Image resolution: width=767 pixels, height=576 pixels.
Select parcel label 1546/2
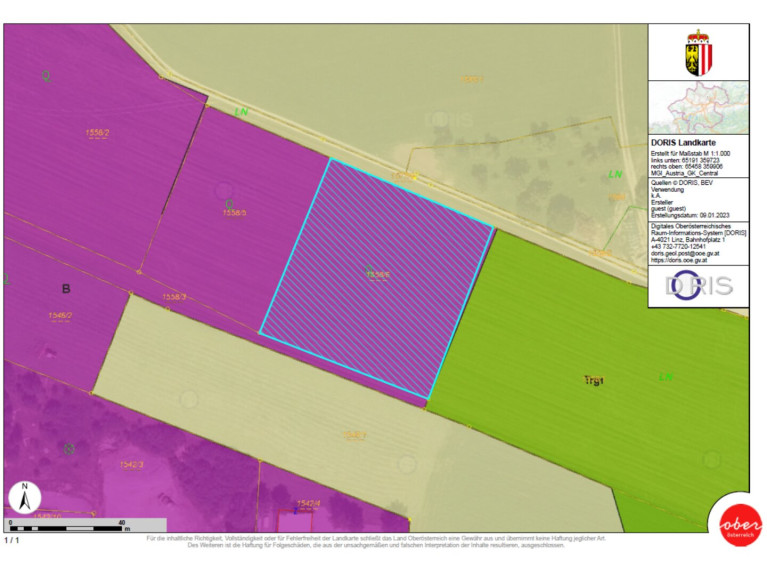tap(60, 316)
